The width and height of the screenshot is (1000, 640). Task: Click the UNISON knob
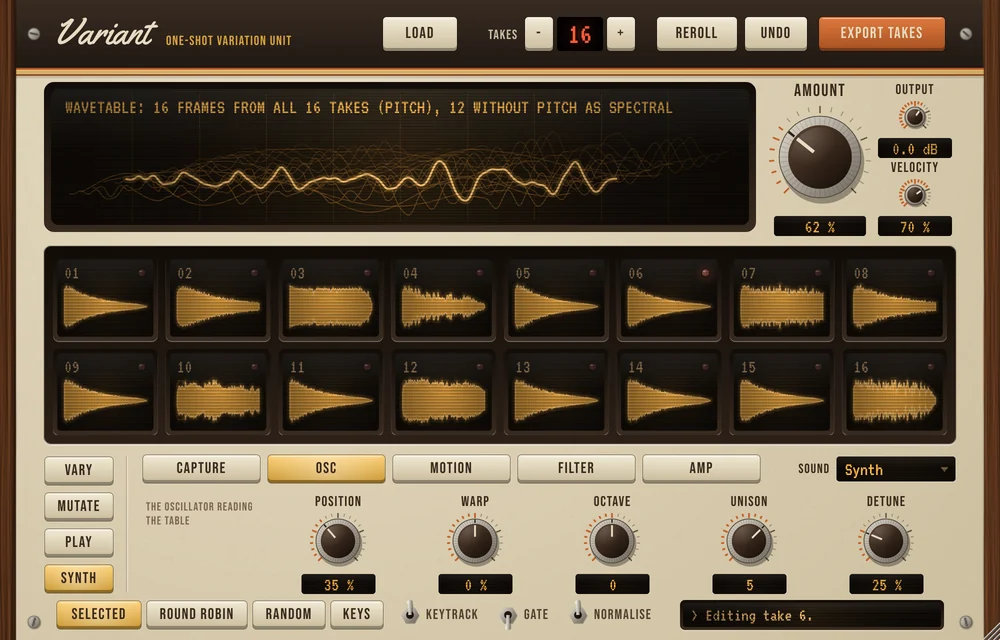tap(749, 541)
